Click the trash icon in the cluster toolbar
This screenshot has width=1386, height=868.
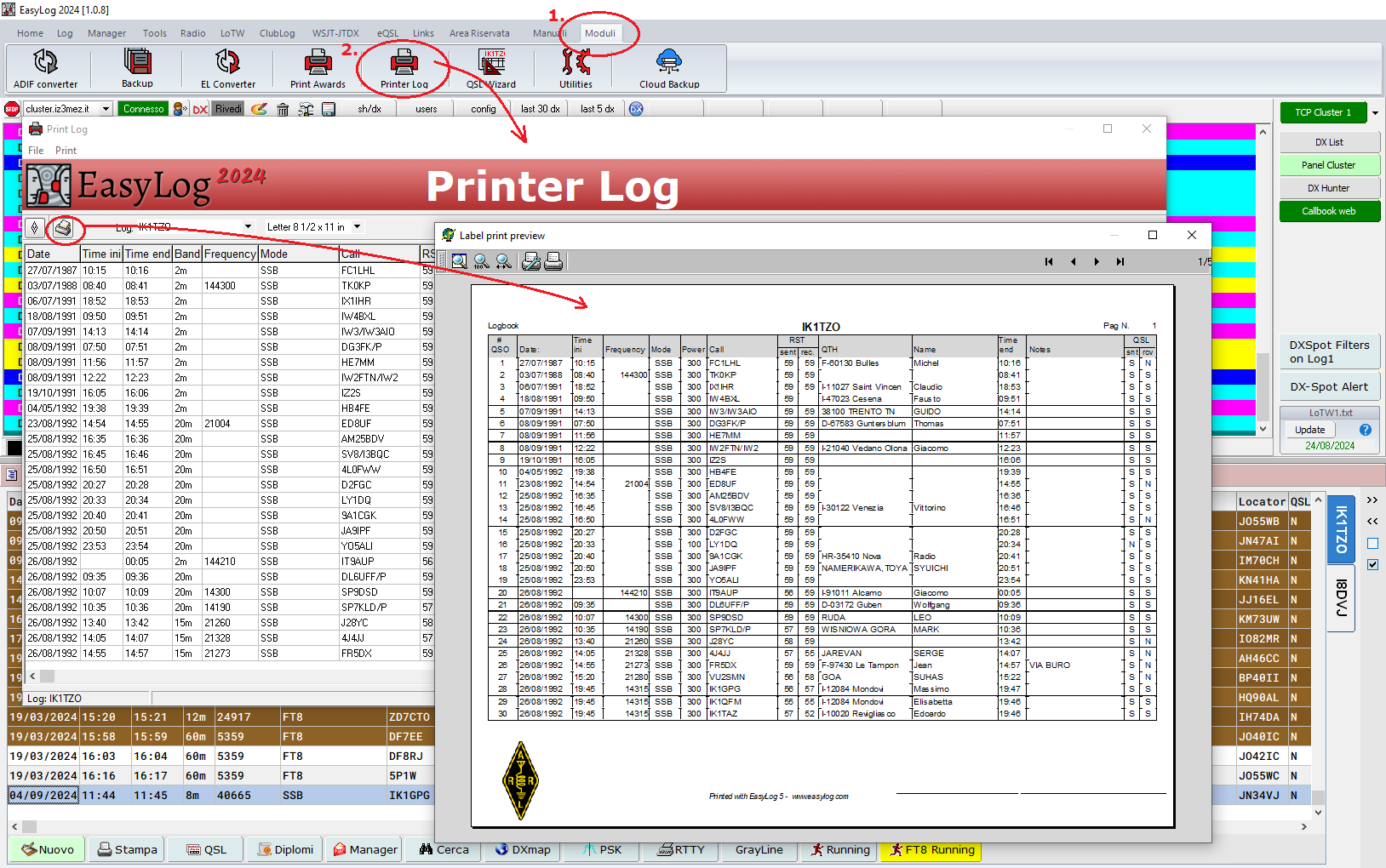283,109
